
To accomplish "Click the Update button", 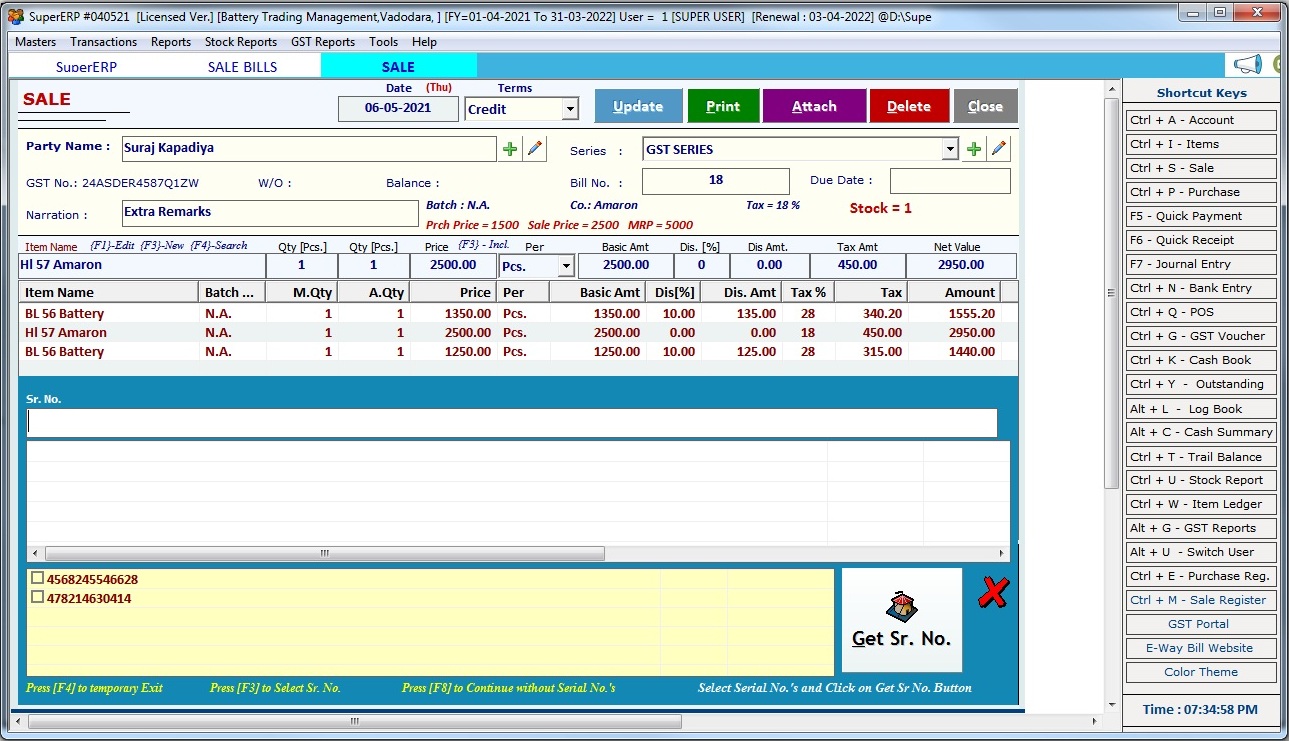I will 638,105.
